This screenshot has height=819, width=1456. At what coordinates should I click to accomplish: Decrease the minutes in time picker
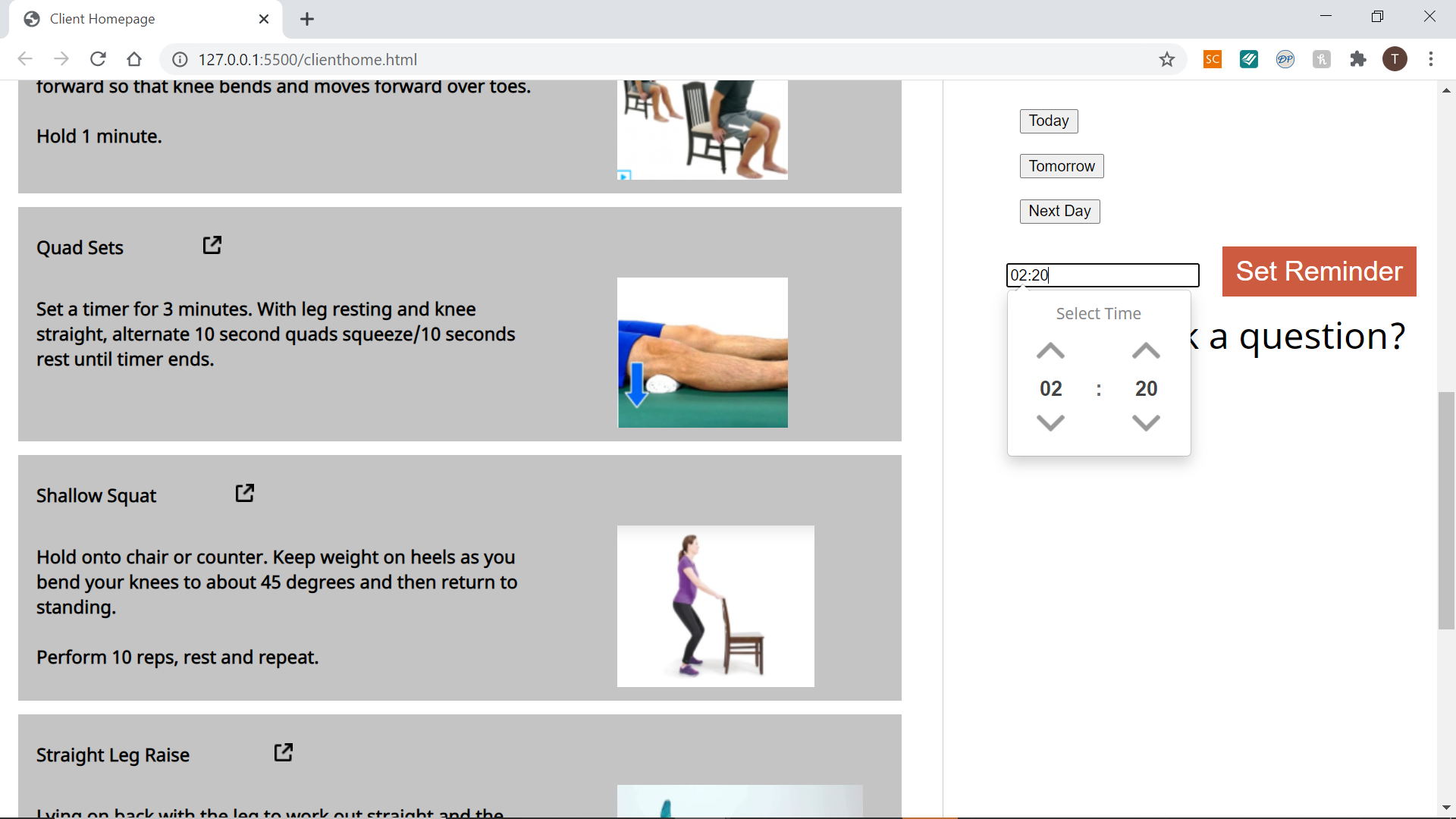coord(1146,422)
